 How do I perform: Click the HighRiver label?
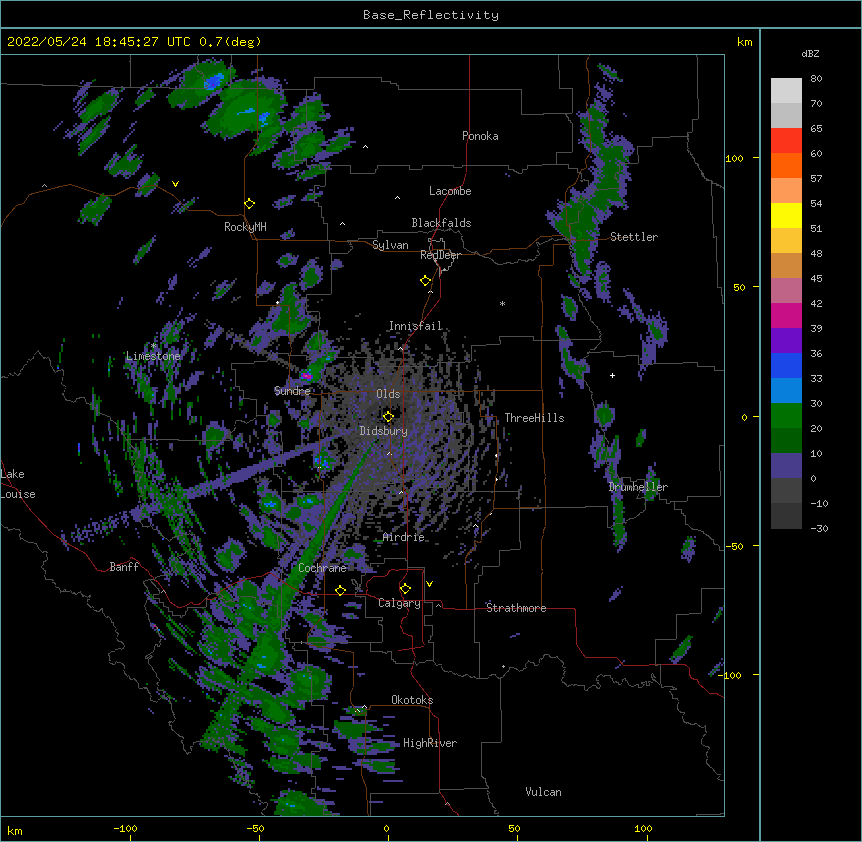tap(430, 743)
